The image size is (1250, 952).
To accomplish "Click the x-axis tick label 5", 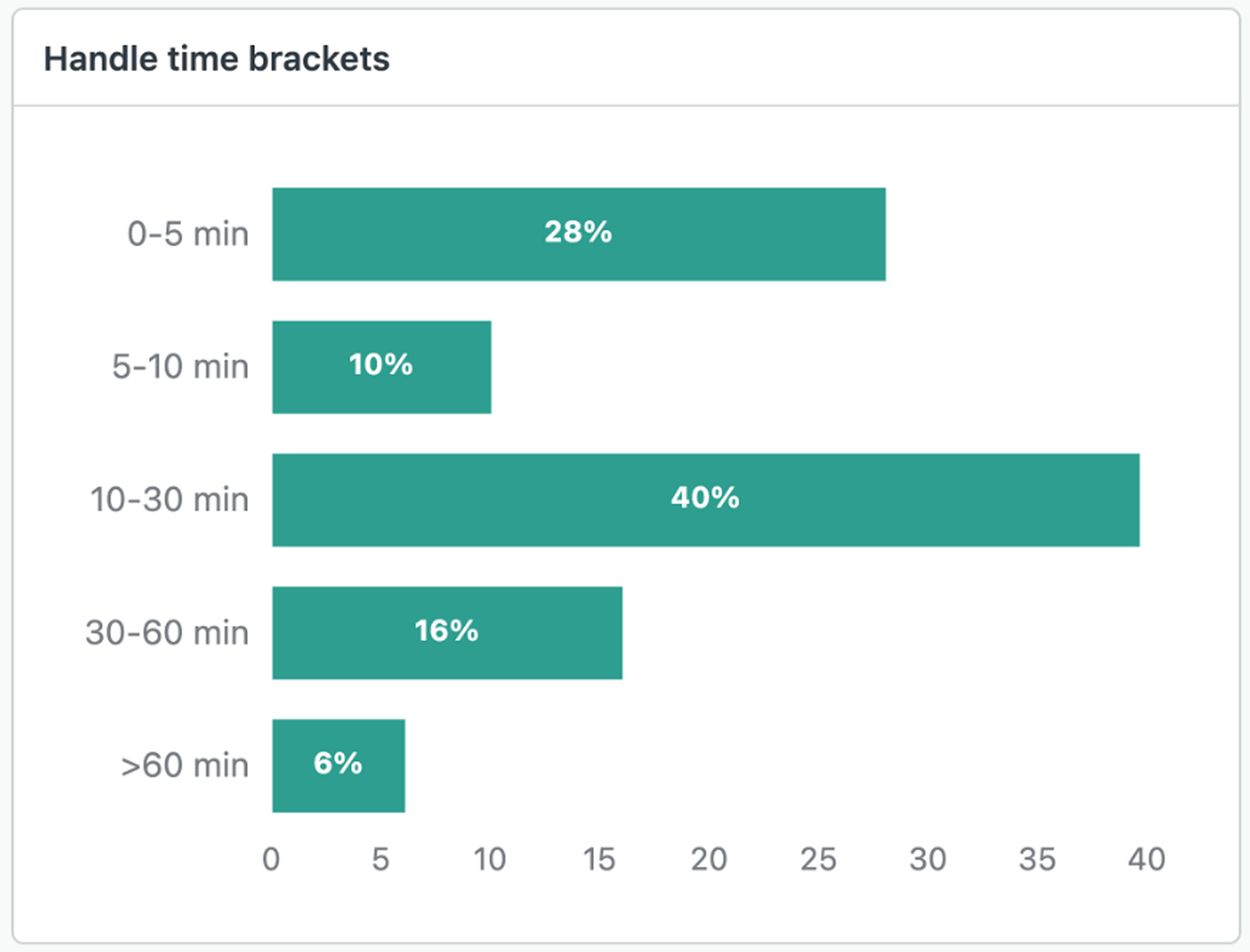I will coord(381,859).
